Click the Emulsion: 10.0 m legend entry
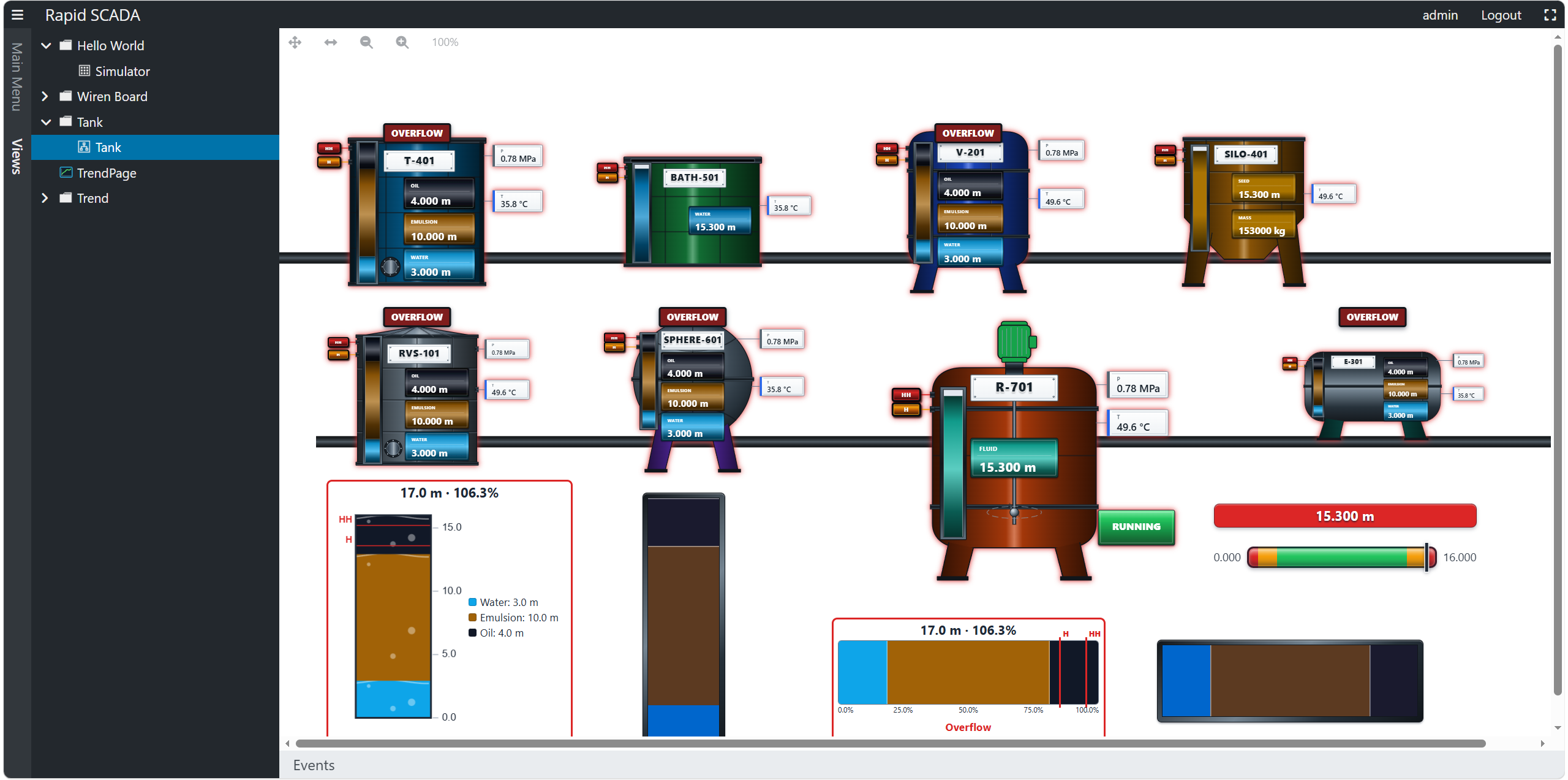The width and height of the screenshot is (1568, 780). pyautogui.click(x=513, y=618)
